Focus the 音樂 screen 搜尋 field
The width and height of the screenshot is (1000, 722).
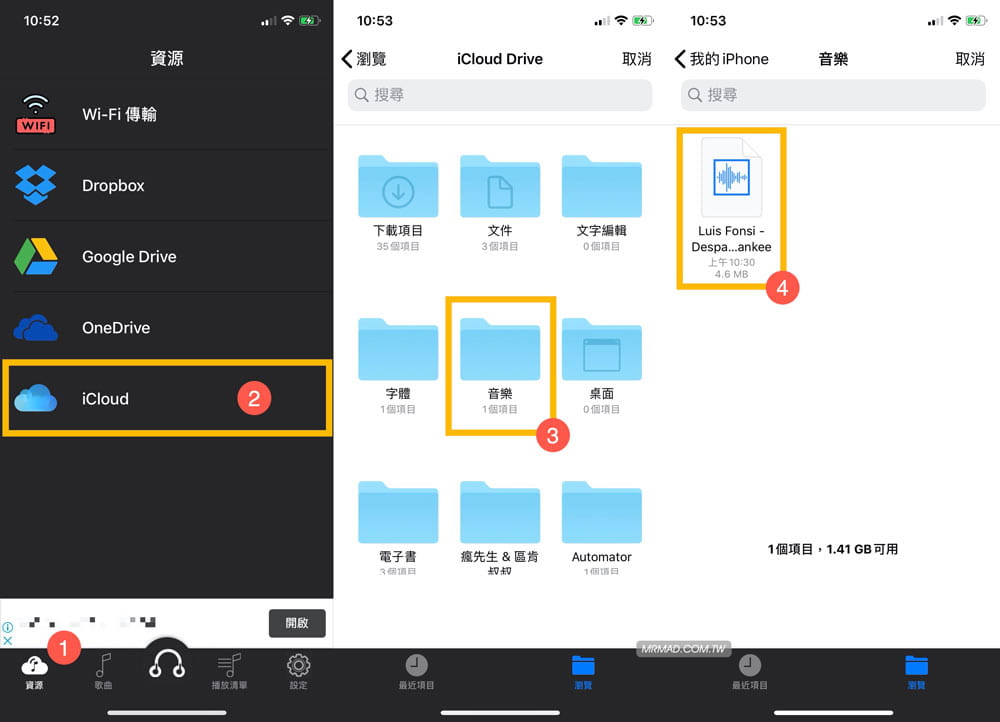point(833,95)
